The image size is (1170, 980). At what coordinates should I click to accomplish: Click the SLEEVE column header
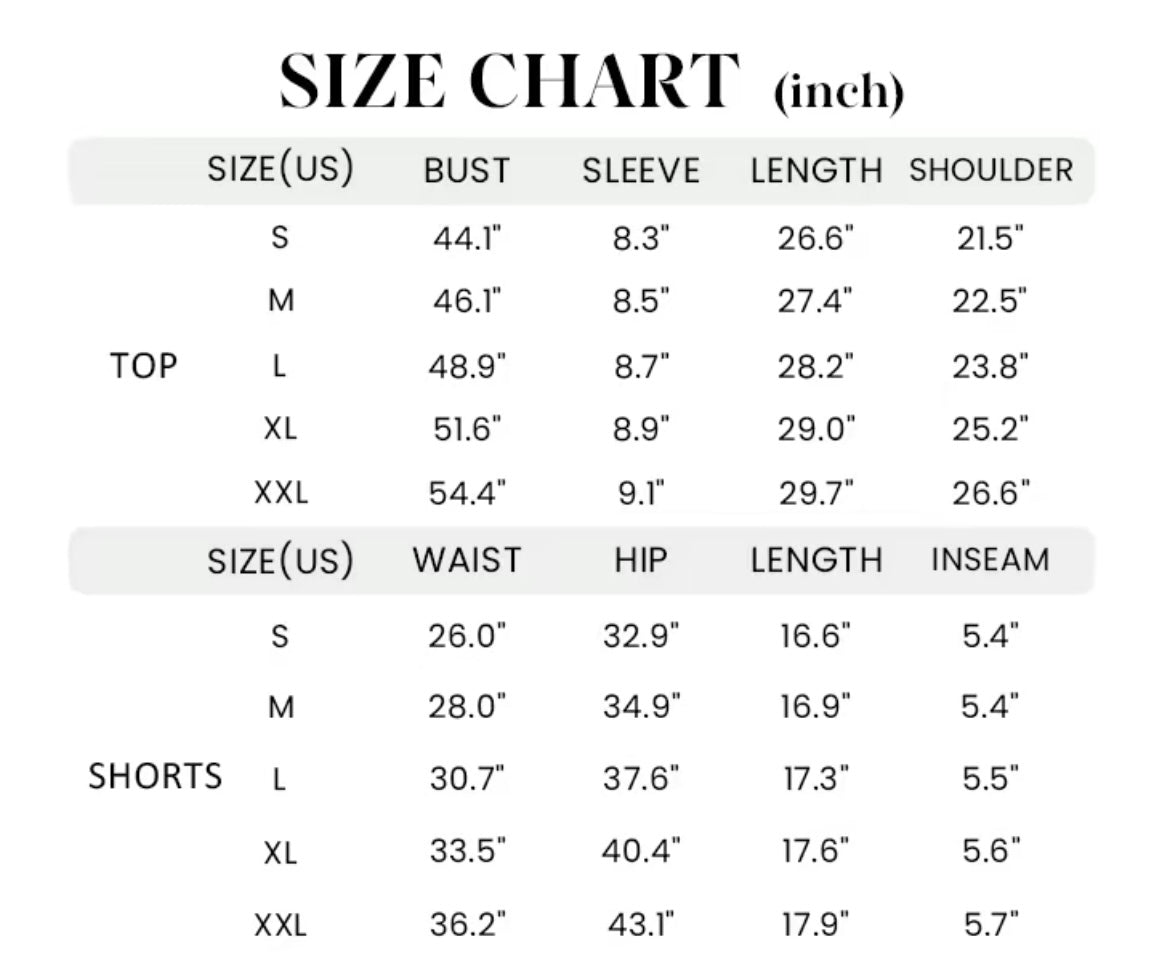[641, 171]
